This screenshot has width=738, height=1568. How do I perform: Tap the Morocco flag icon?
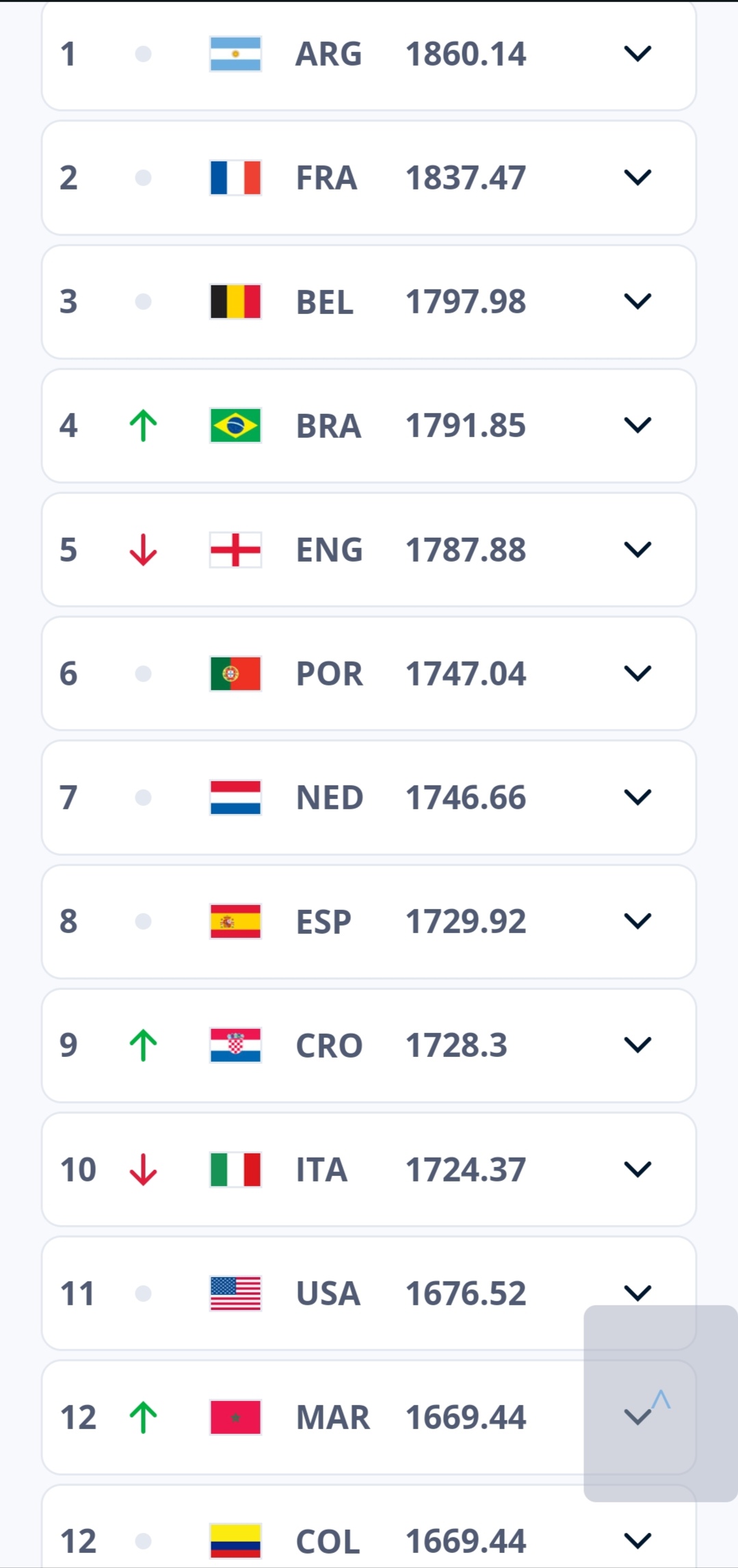click(x=235, y=1417)
